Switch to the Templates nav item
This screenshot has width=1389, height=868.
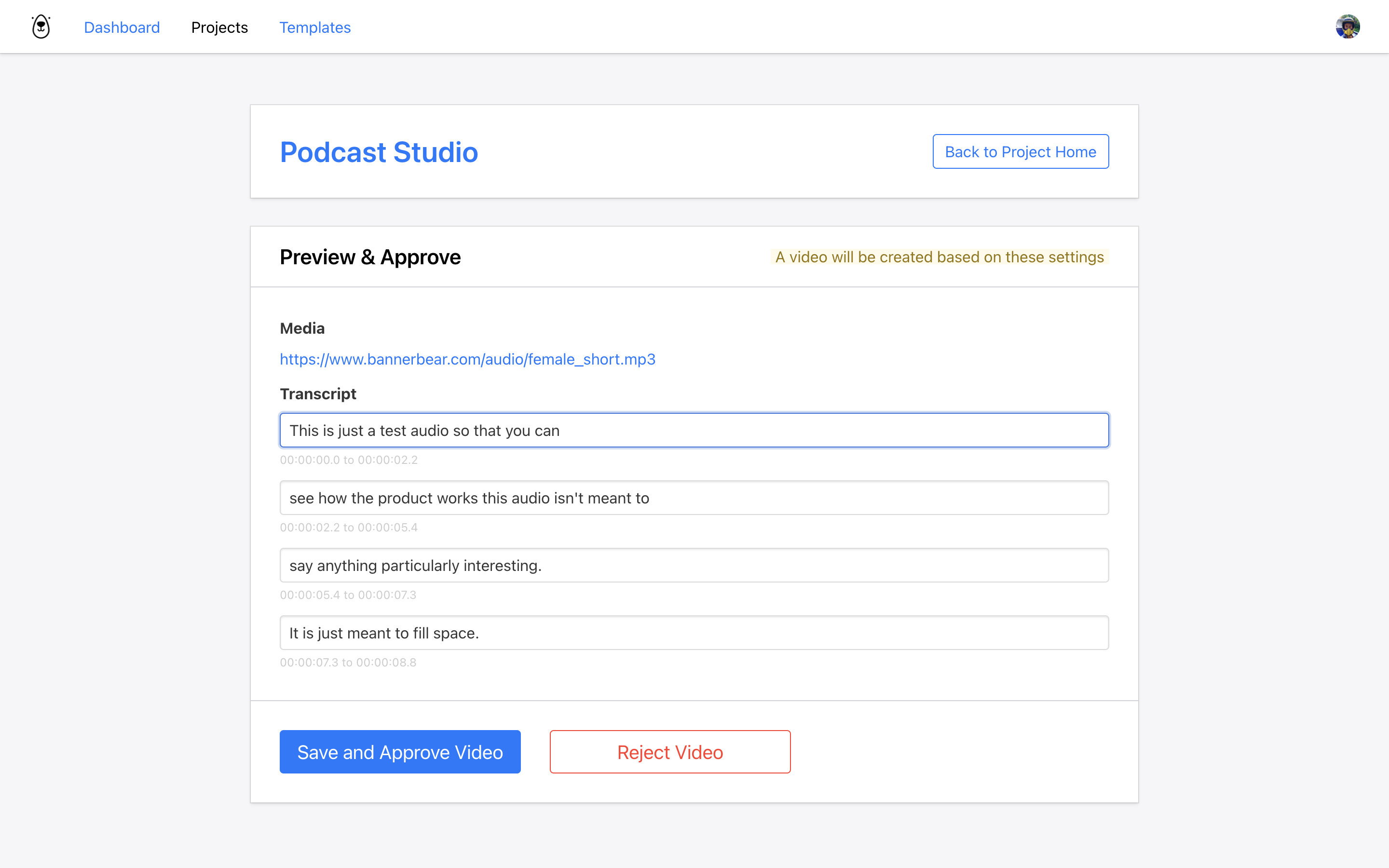point(314,27)
